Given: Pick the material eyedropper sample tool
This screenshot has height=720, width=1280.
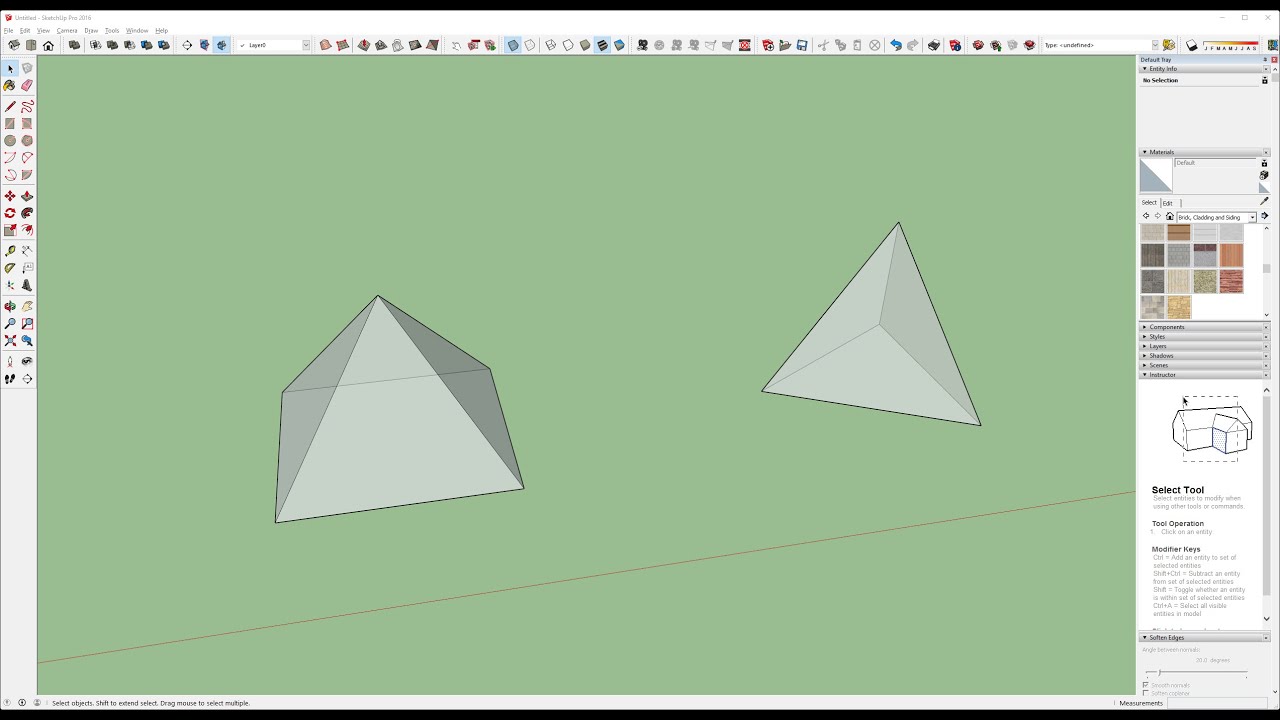Looking at the screenshot, I should pos(1264,201).
